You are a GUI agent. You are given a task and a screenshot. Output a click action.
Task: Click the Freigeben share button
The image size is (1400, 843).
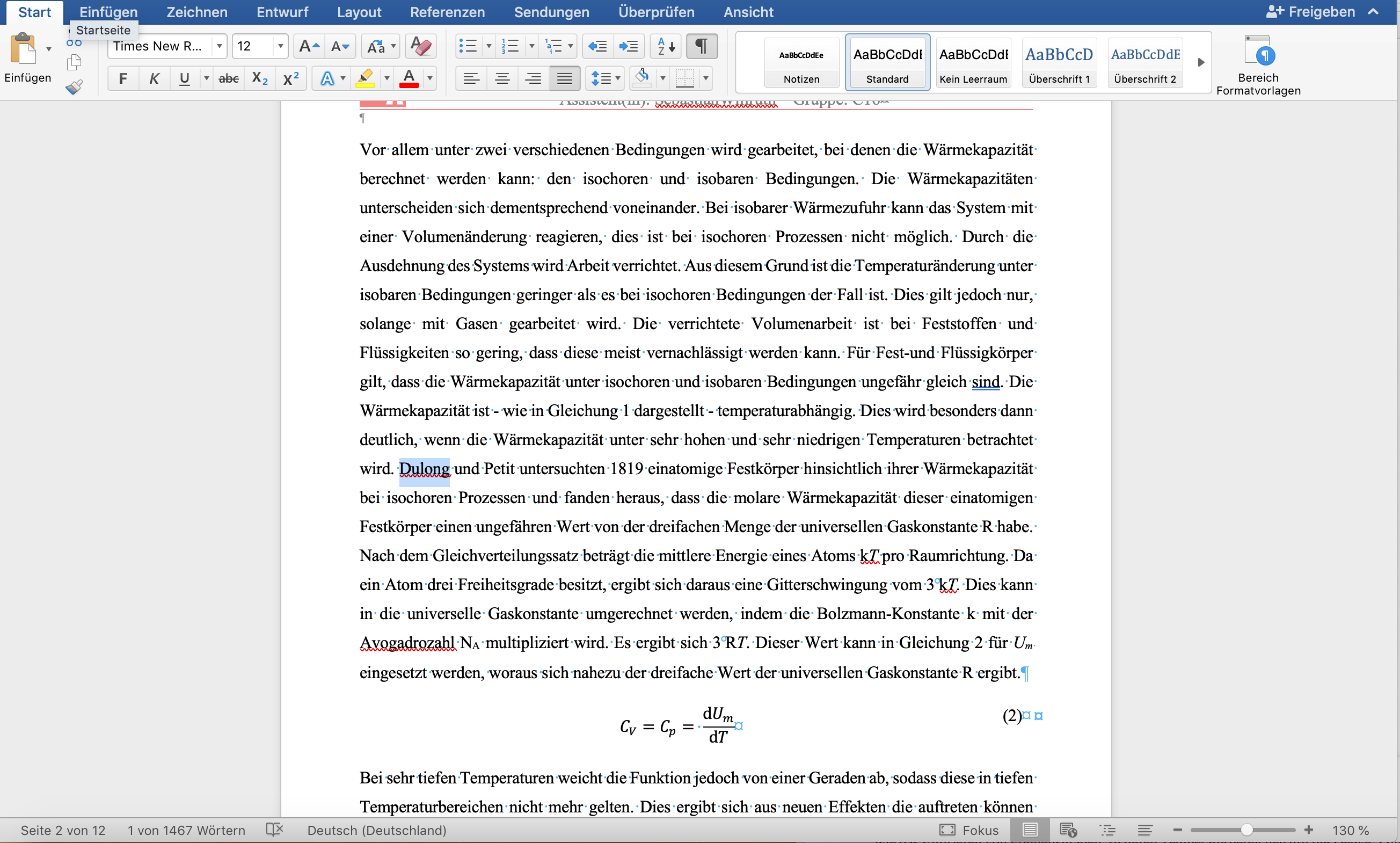tap(1311, 12)
